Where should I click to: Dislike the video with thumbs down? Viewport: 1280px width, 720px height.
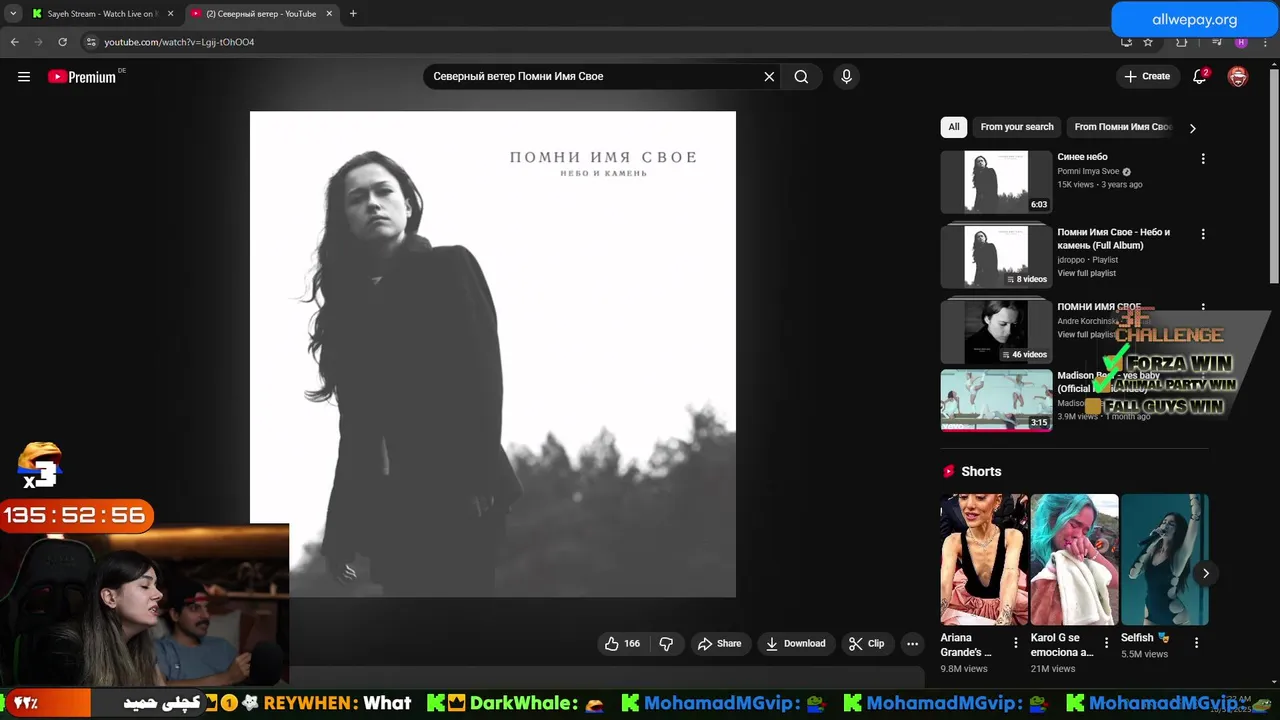coord(666,644)
